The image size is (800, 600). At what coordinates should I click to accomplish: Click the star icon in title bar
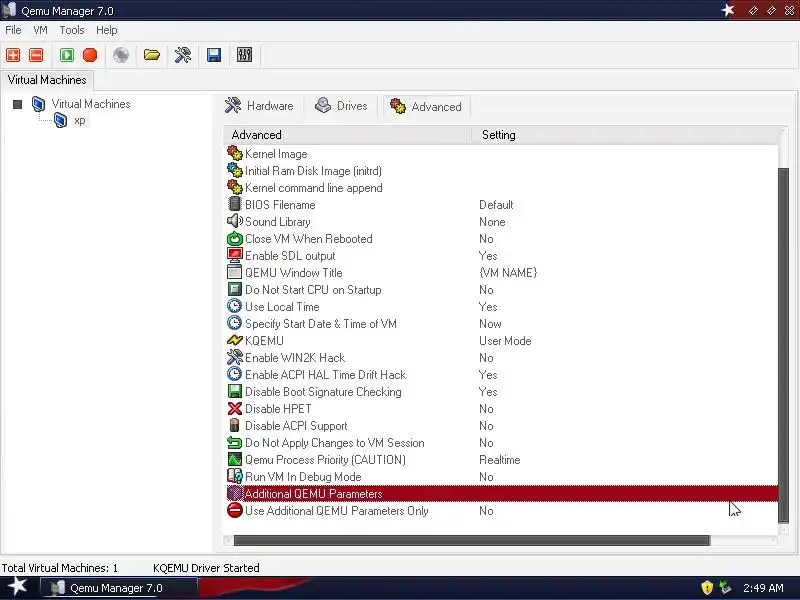pyautogui.click(x=728, y=10)
